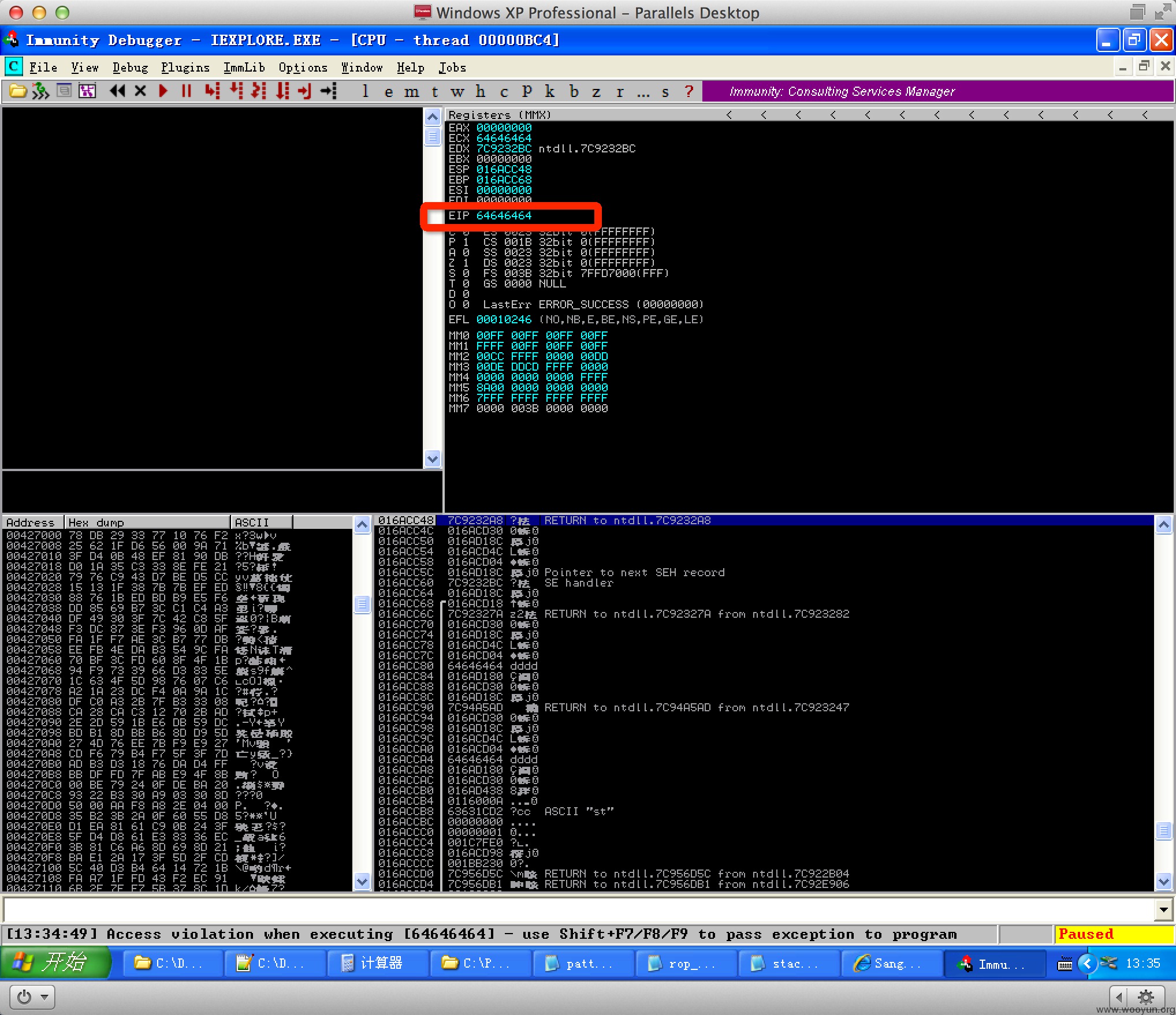Image resolution: width=1176 pixels, height=1015 pixels.
Task: Pause execution with the red pause icon
Action: coord(186,91)
